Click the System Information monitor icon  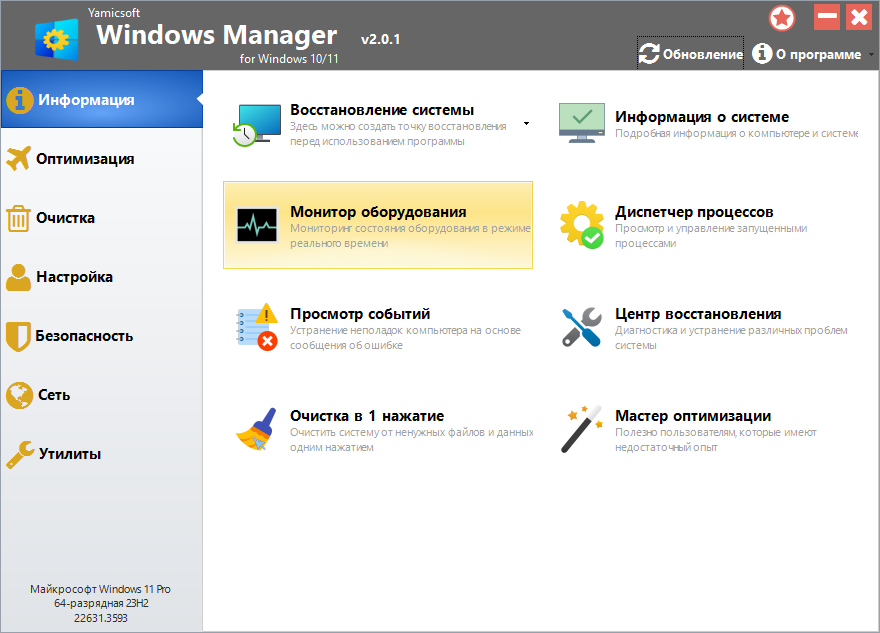point(580,123)
